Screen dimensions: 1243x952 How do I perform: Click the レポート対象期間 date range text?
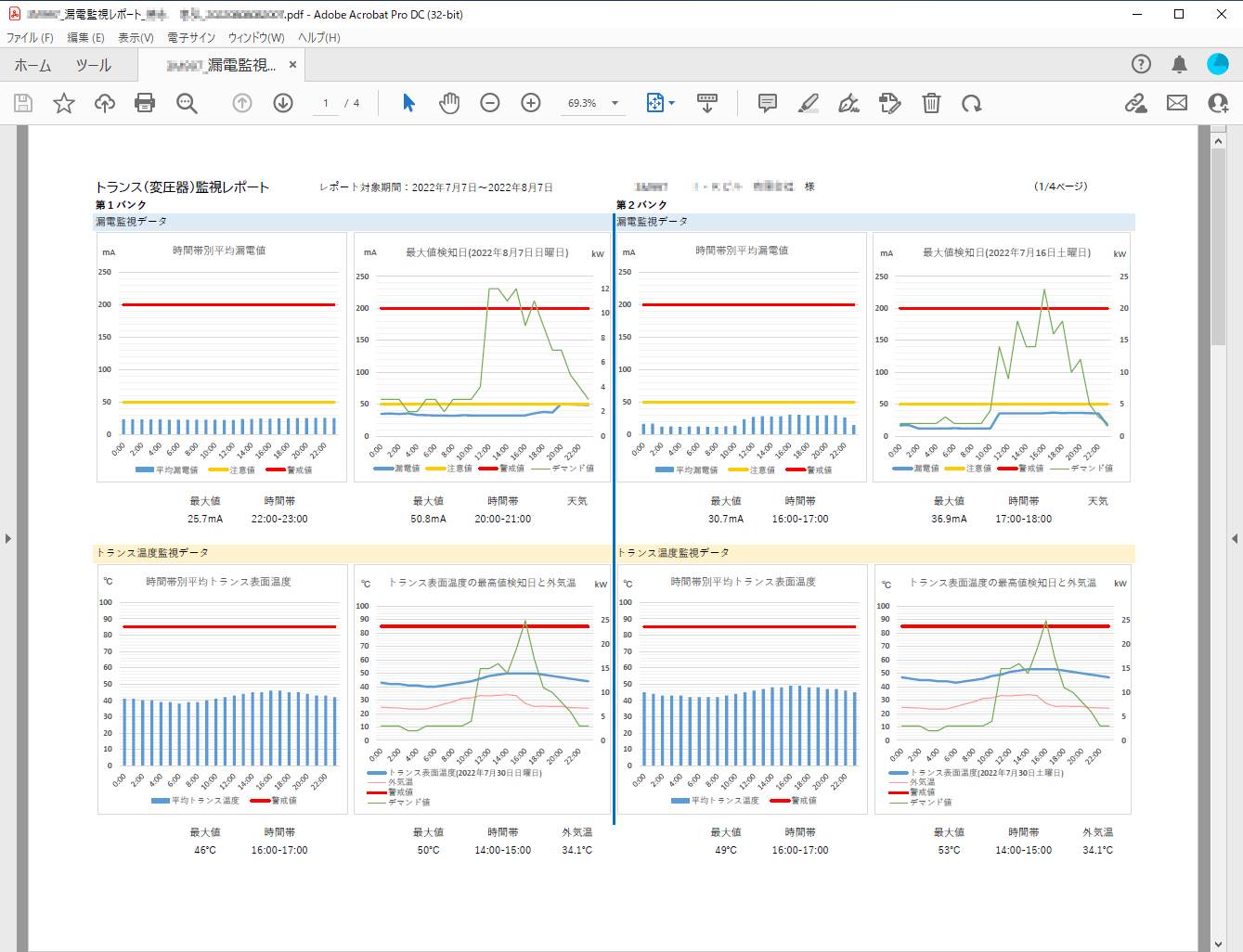(x=436, y=187)
